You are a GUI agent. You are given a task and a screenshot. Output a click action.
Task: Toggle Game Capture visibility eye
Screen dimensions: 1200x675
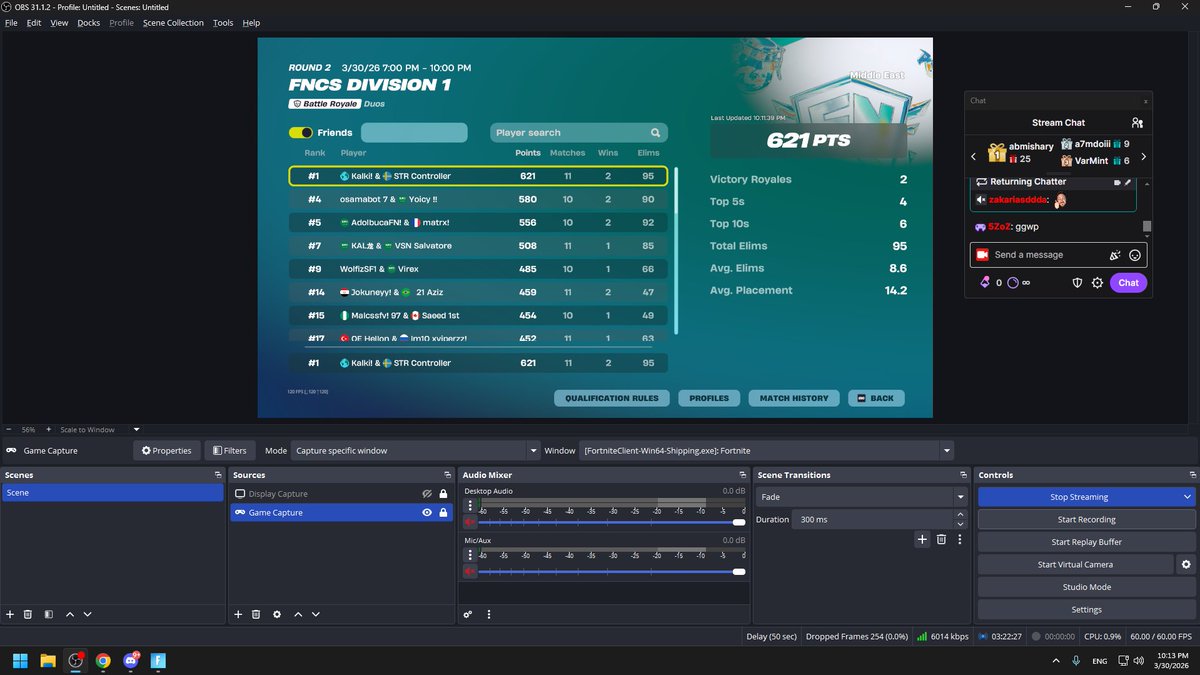click(x=427, y=512)
